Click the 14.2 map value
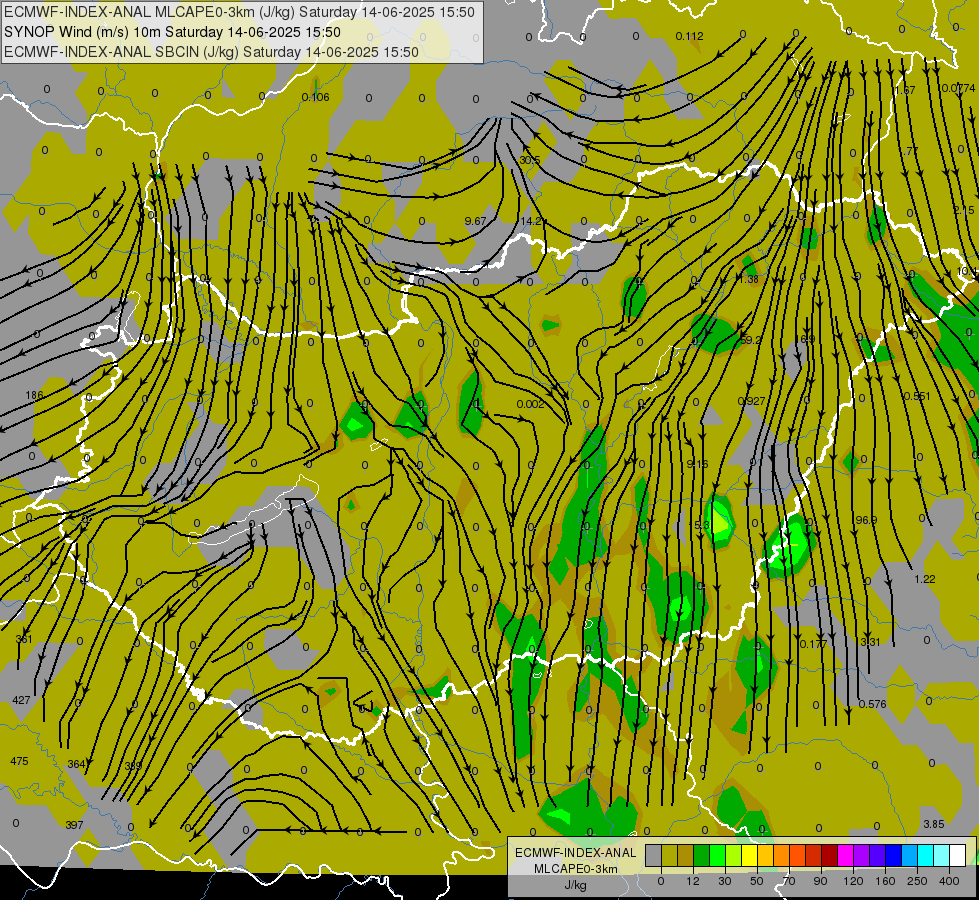This screenshot has height=900, width=979. pyautogui.click(x=531, y=221)
